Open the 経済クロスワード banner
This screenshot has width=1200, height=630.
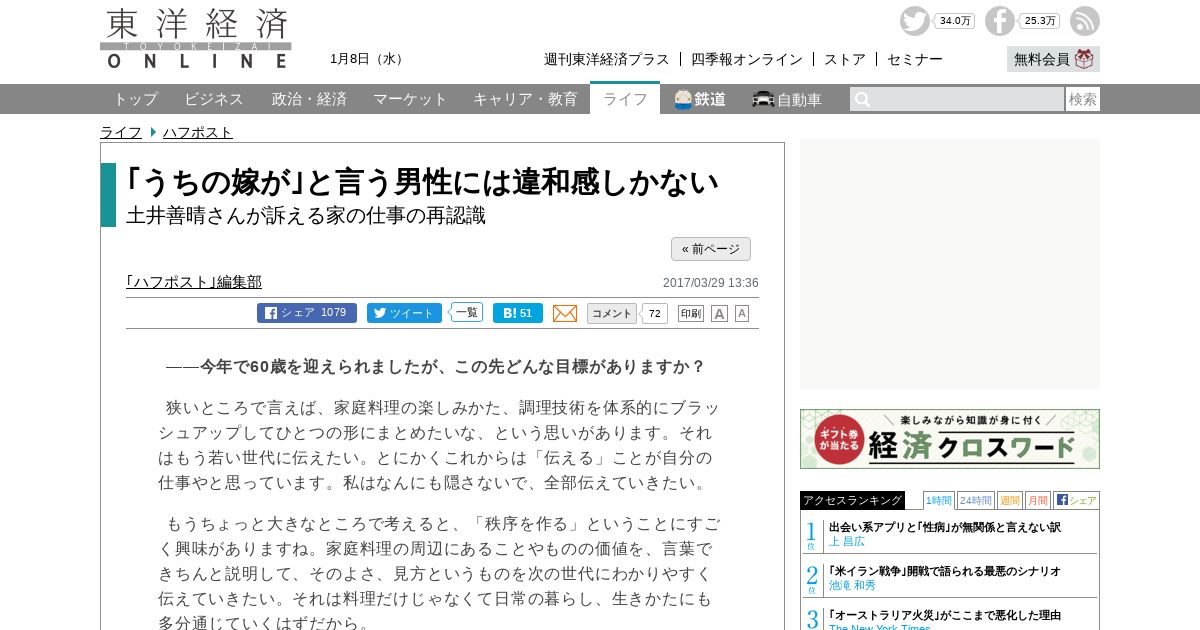[x=950, y=439]
